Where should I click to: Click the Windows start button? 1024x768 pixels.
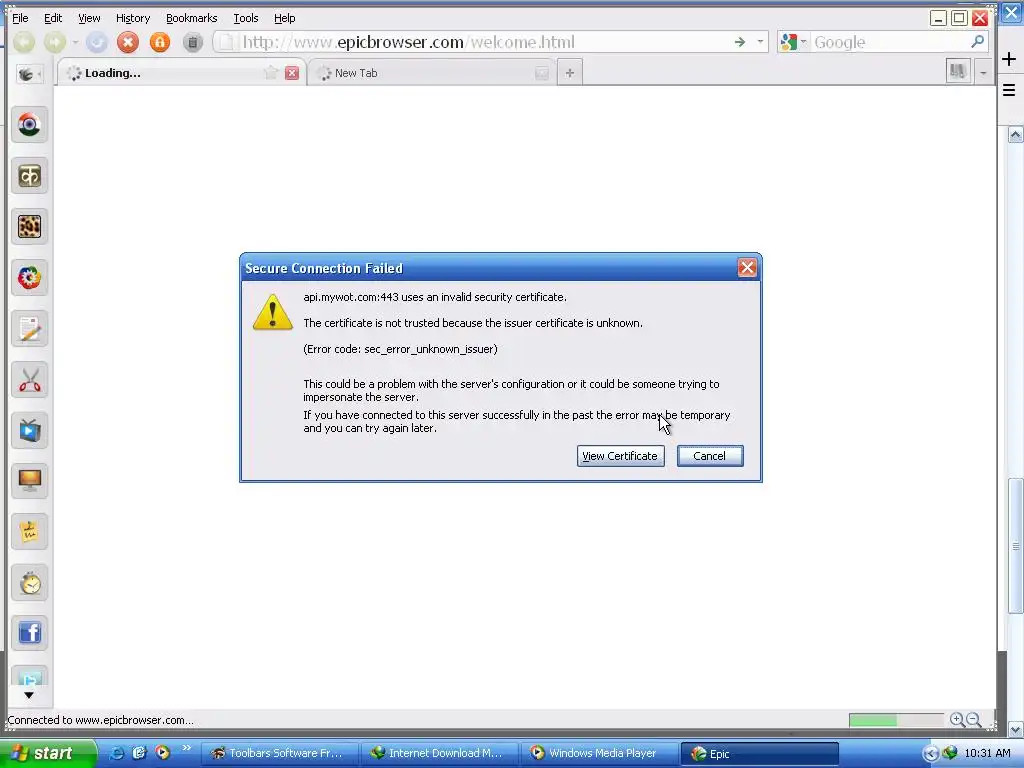[x=47, y=753]
